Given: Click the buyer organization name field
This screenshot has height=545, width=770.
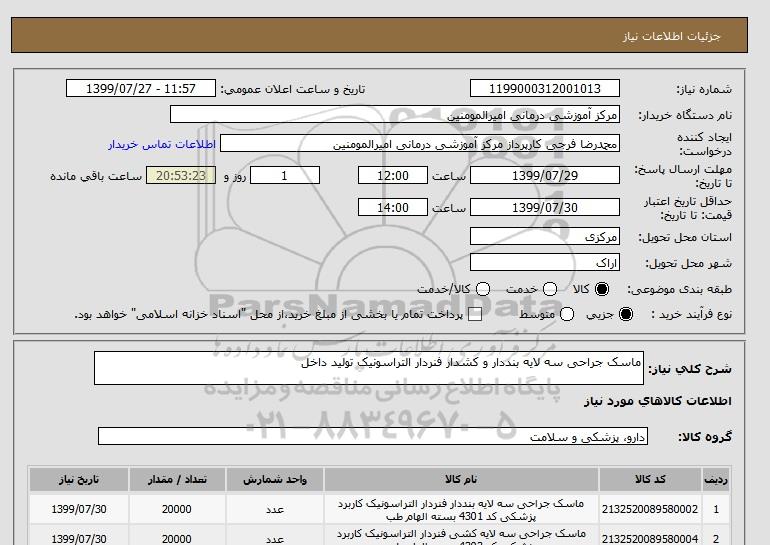Looking at the screenshot, I should pyautogui.click(x=395, y=114).
